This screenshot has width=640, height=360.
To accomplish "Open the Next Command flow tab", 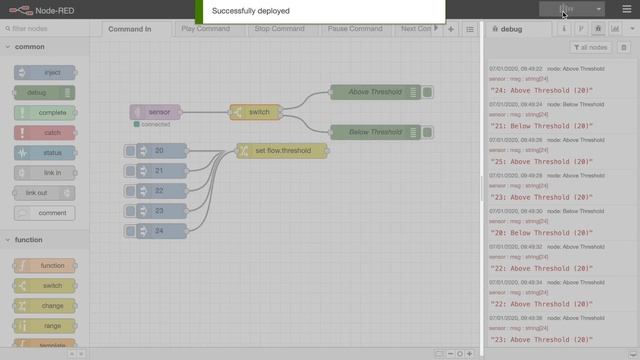I will pos(416,29).
